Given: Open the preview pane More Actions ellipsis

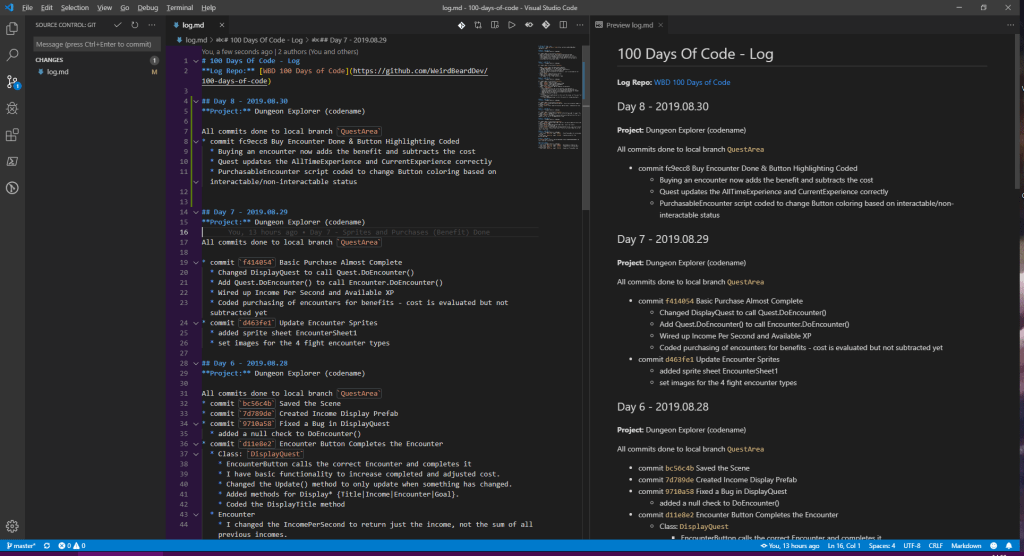Looking at the screenshot, I should (1010, 25).
